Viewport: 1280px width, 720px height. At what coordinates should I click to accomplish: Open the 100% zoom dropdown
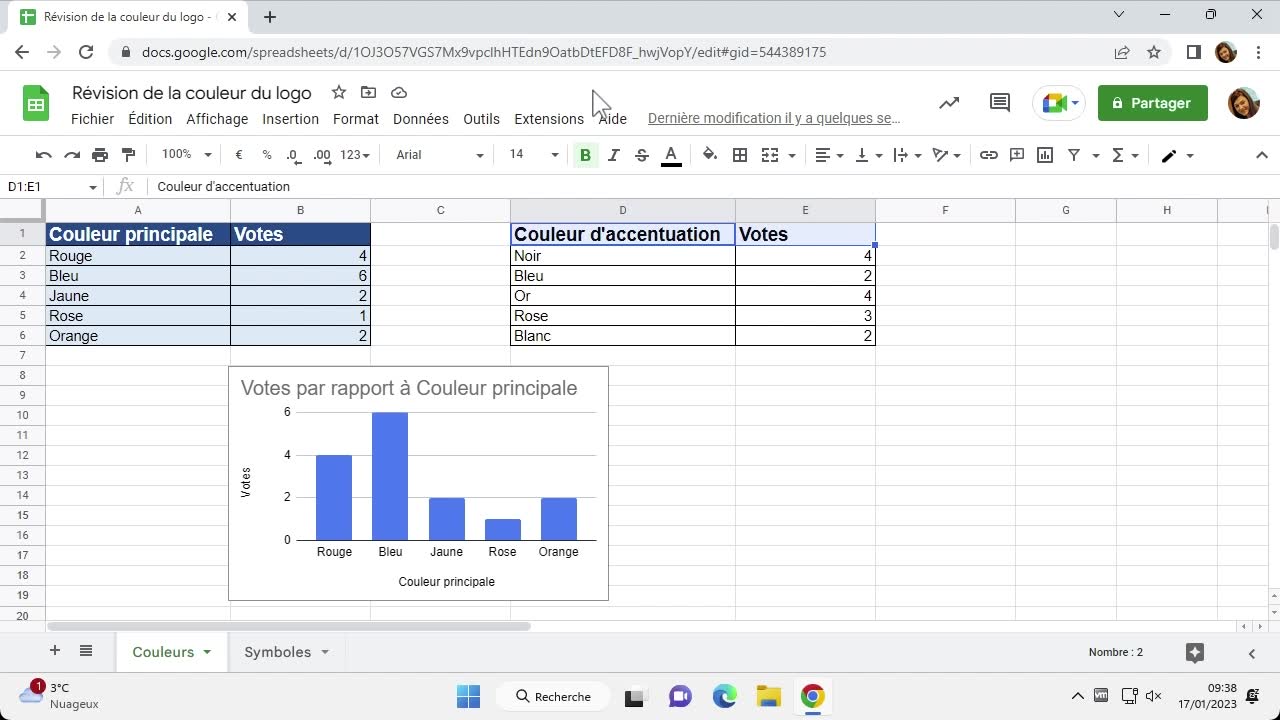coord(187,155)
